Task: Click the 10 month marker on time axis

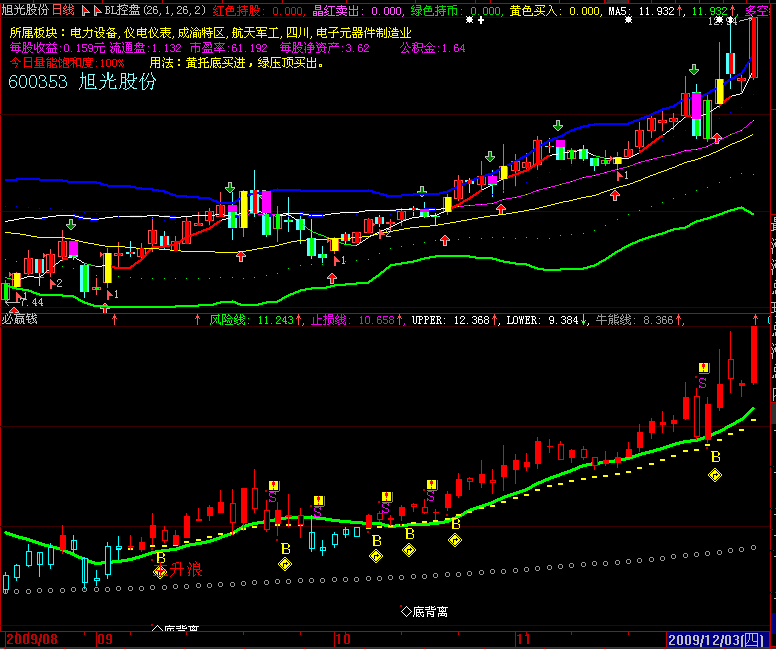Action: click(x=343, y=640)
